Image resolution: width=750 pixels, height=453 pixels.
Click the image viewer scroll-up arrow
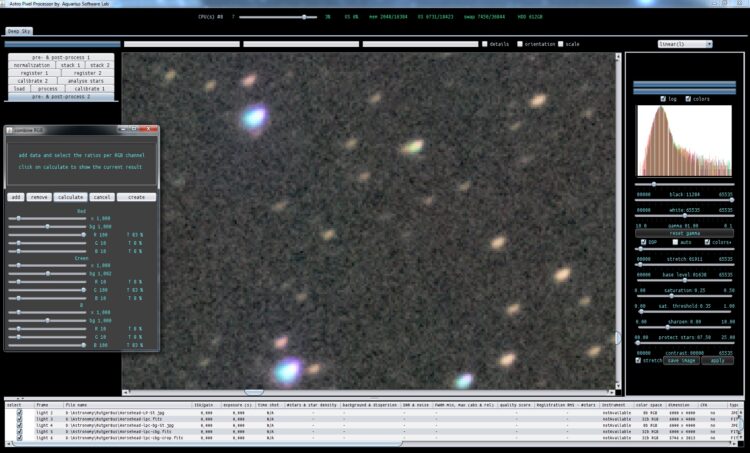tap(618, 56)
